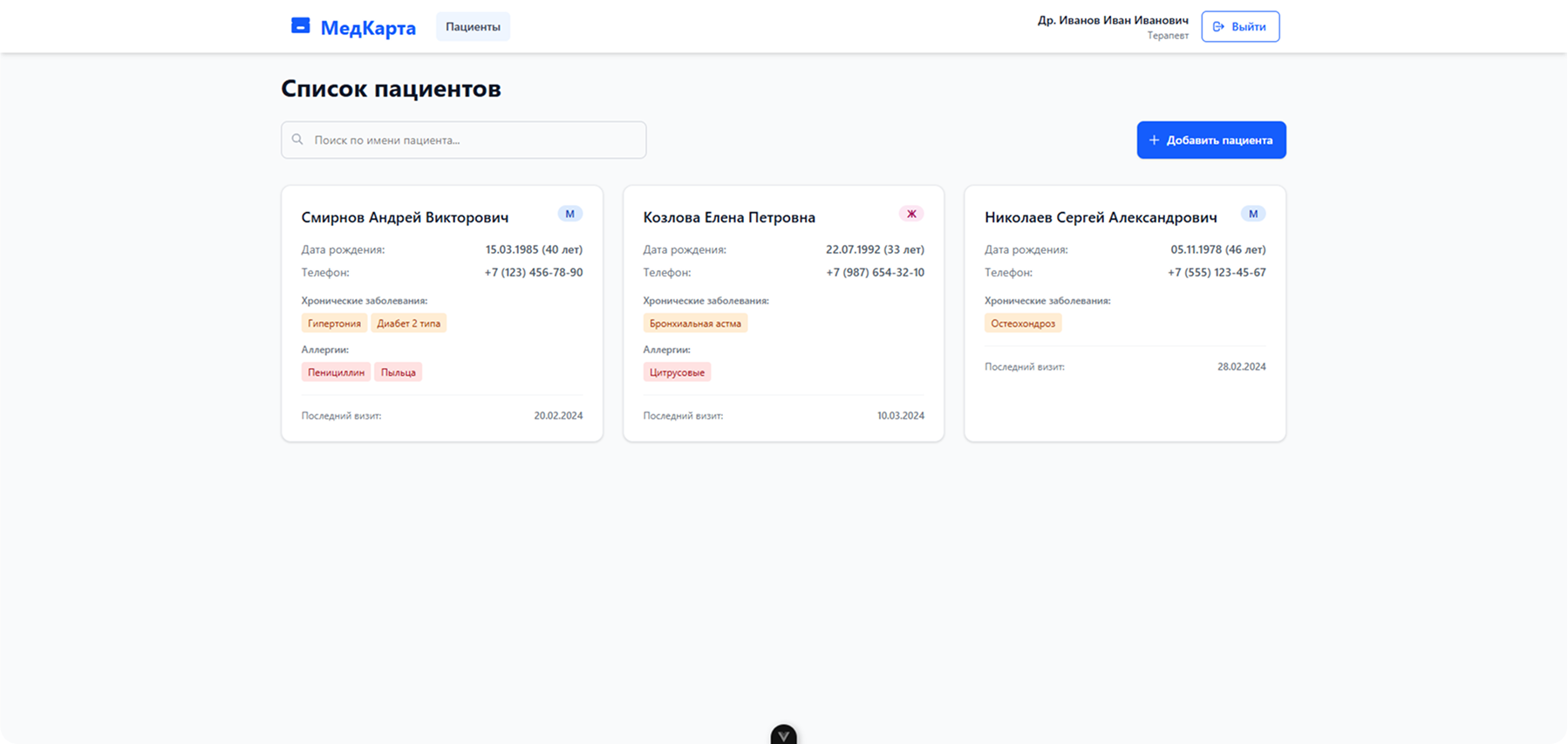Click the male gender badge for Смирнов
The width and height of the screenshot is (1568, 744).
[570, 214]
